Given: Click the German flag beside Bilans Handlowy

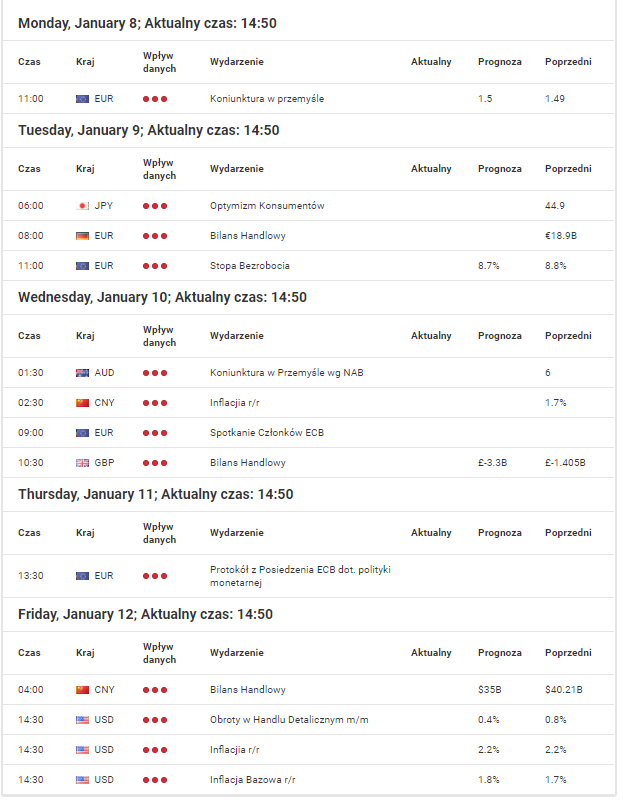Looking at the screenshot, I should pos(82,236).
